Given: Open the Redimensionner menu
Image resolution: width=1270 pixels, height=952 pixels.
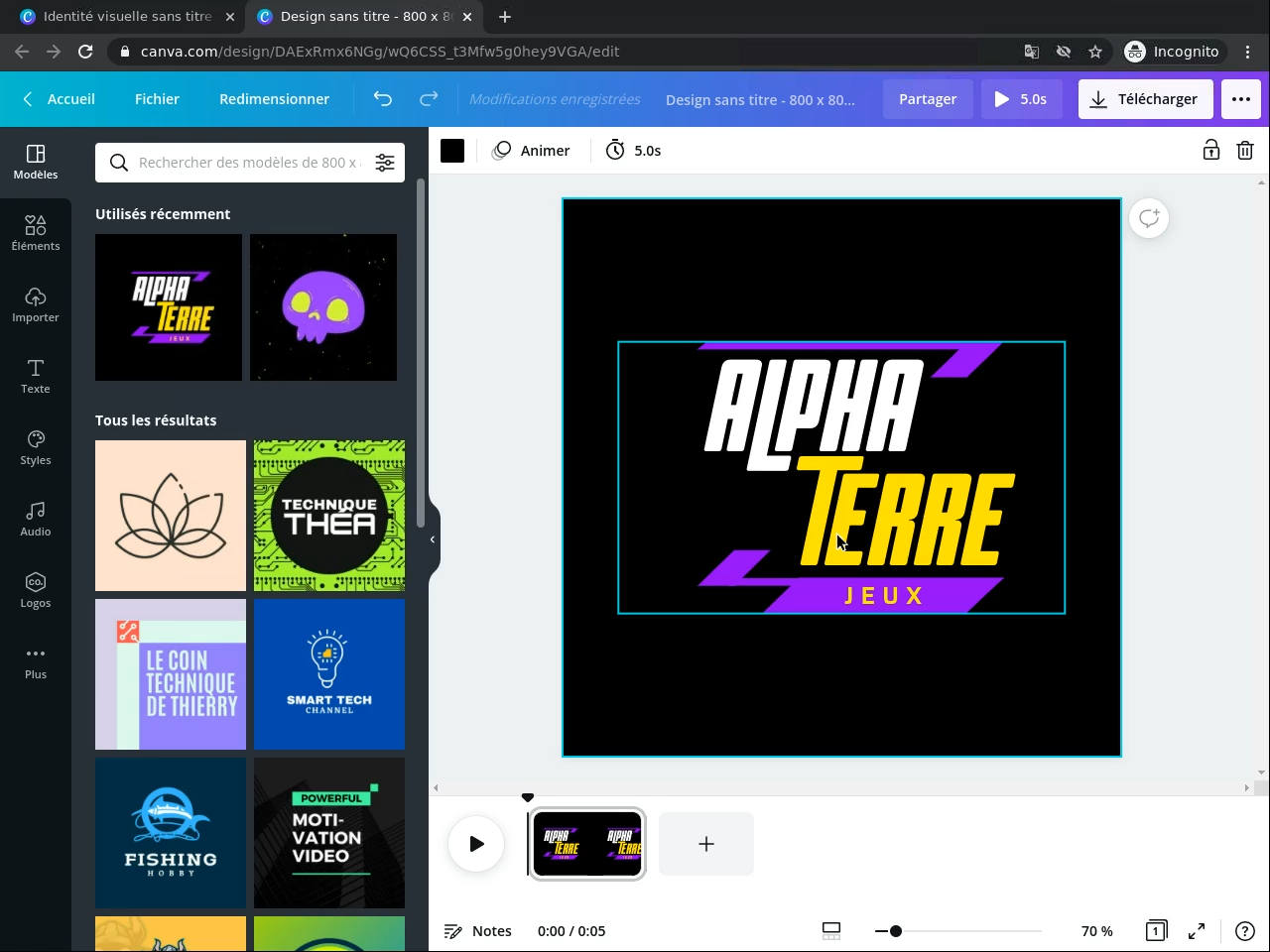Looking at the screenshot, I should pos(274,99).
